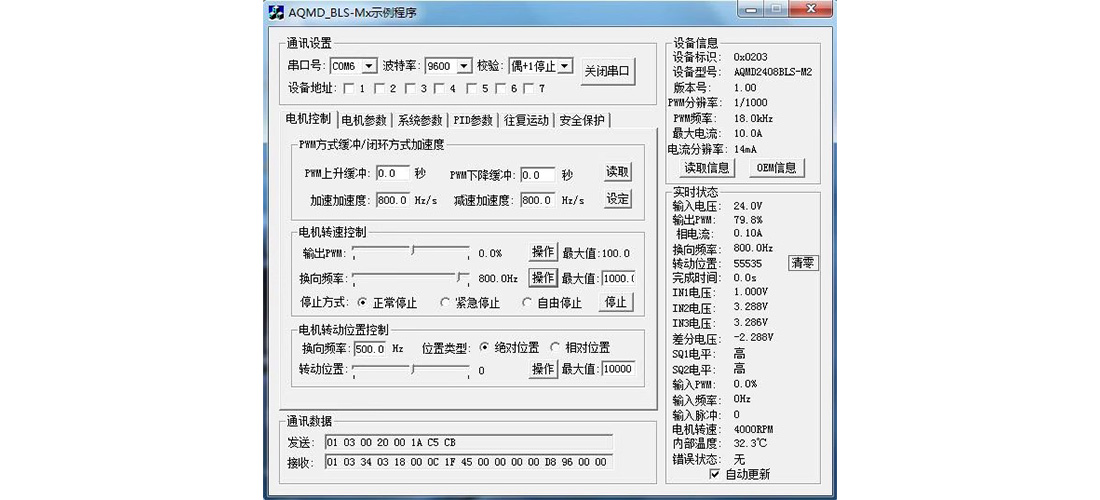Click the 0x0203 device ID value
Image resolution: width=1100 pixels, height=500 pixels.
[751, 56]
